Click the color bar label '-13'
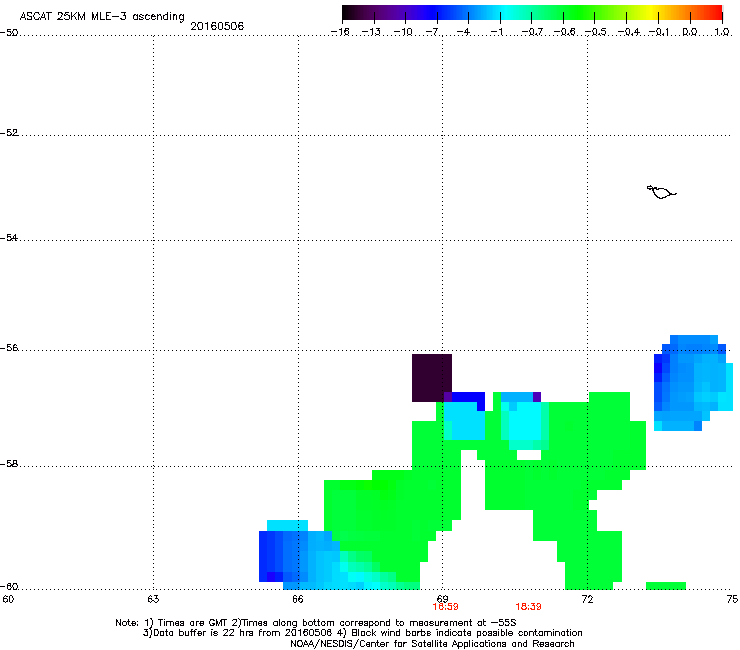This screenshot has width=740, height=650. (371, 32)
